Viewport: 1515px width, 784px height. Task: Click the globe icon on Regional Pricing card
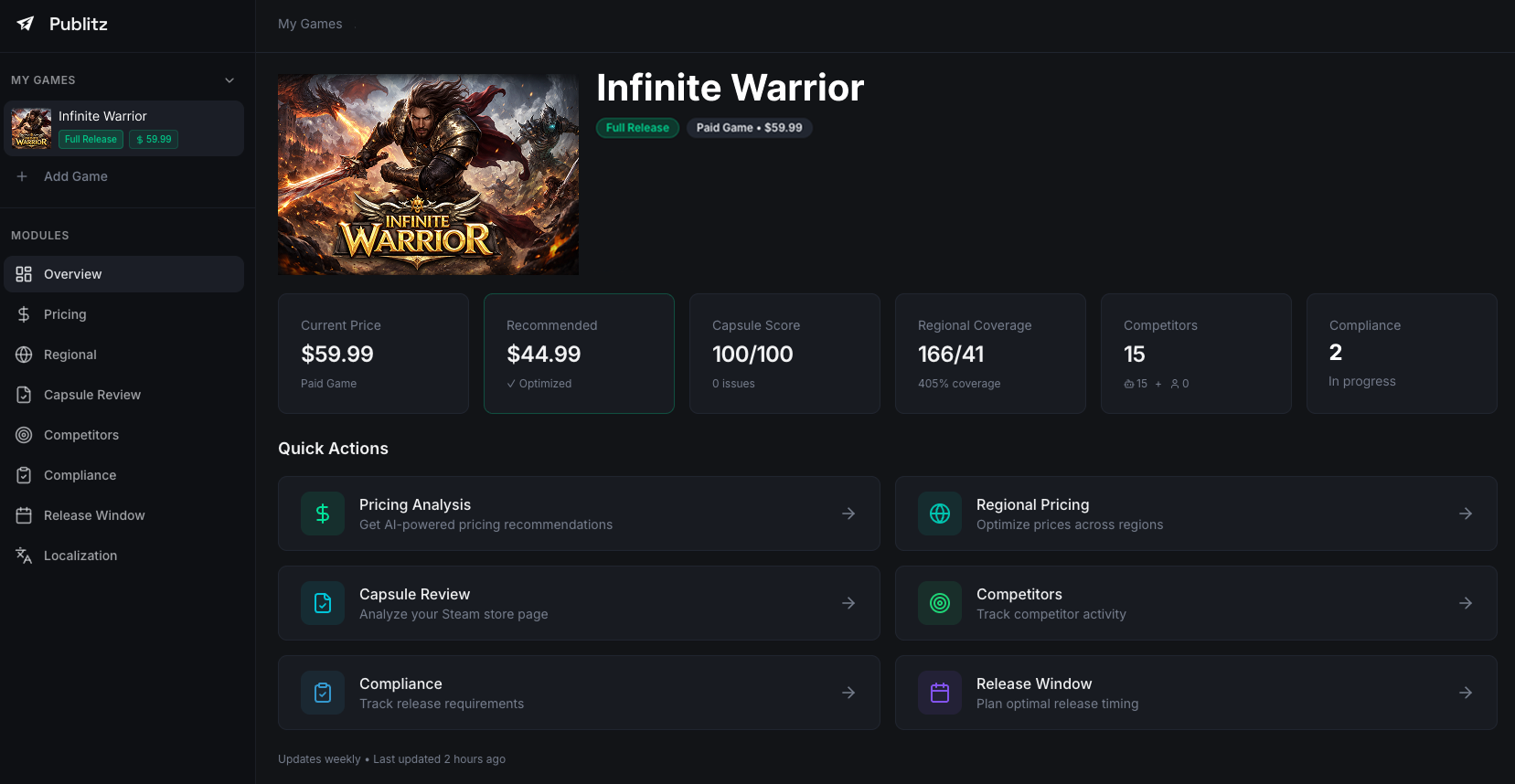[x=940, y=514]
